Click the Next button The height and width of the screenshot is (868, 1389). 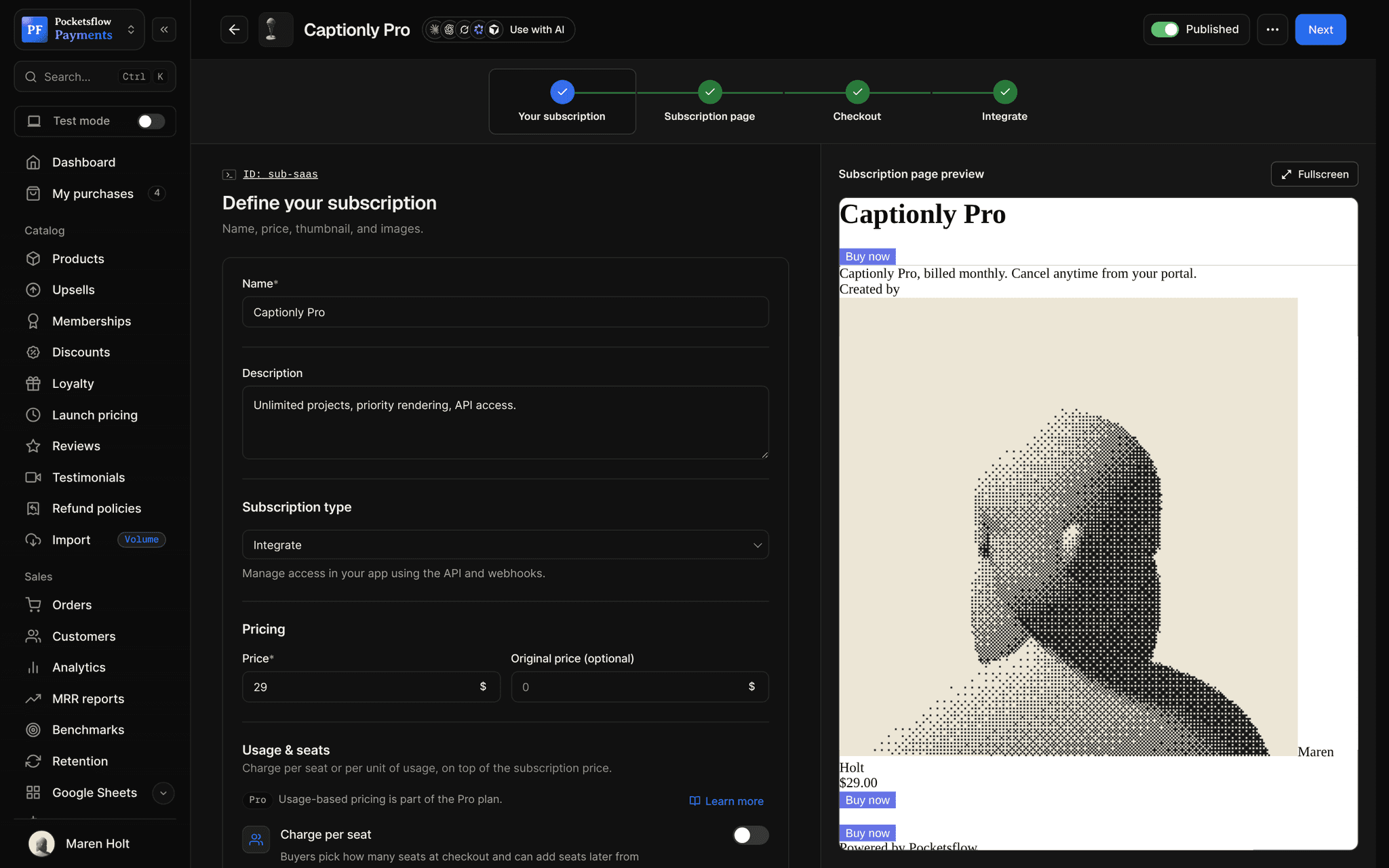(x=1320, y=30)
